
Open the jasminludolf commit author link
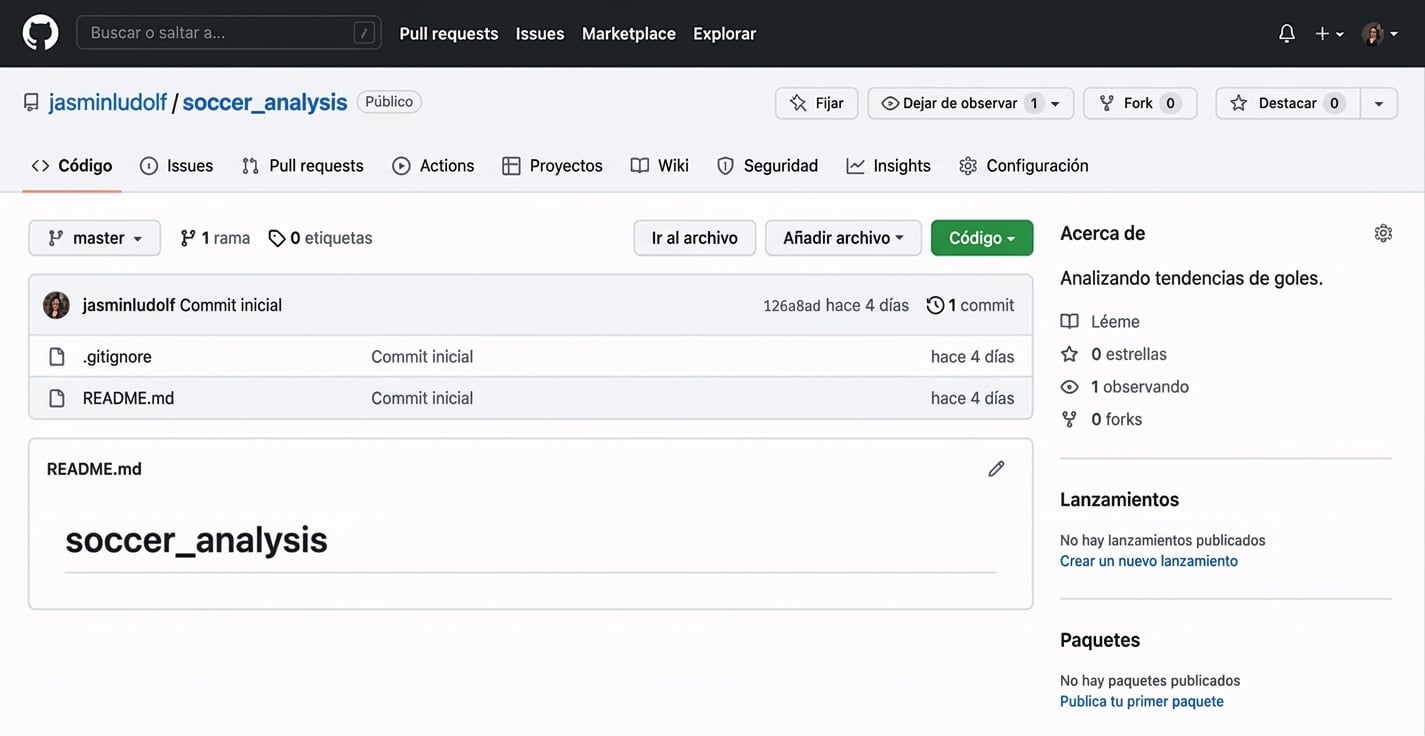coord(129,305)
